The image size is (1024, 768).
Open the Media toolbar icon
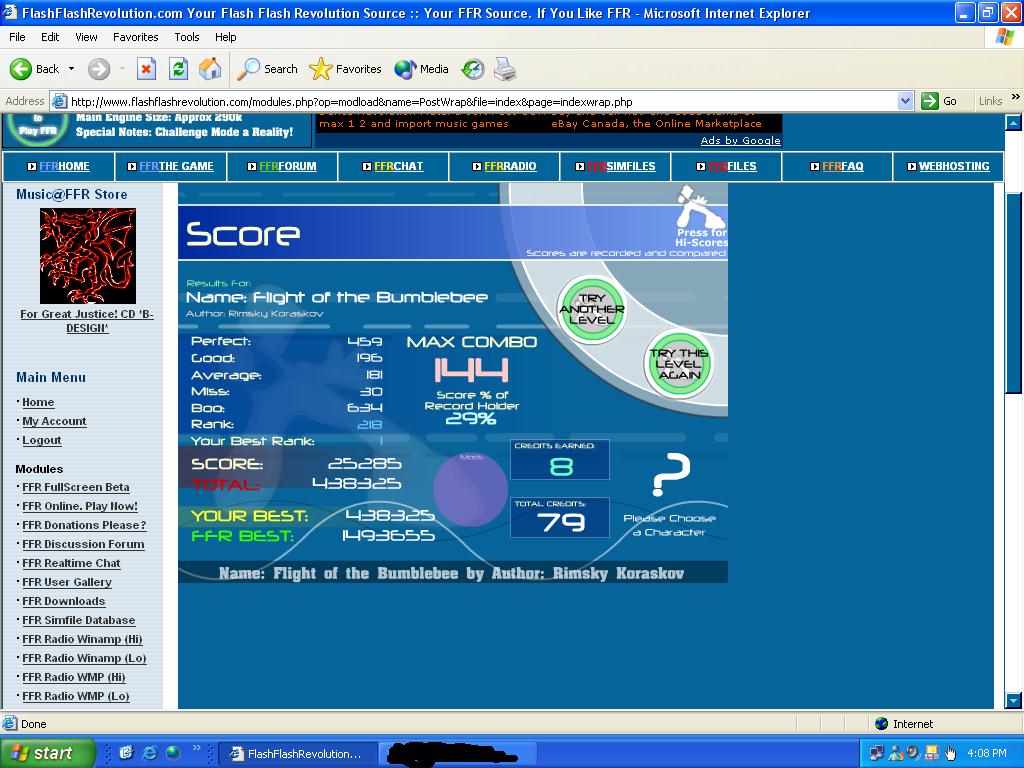coord(405,69)
